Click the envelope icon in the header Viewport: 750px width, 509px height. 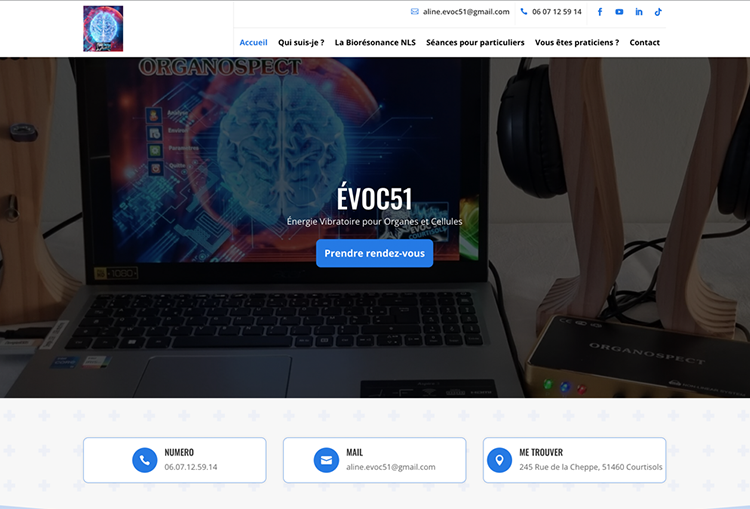(x=415, y=11)
